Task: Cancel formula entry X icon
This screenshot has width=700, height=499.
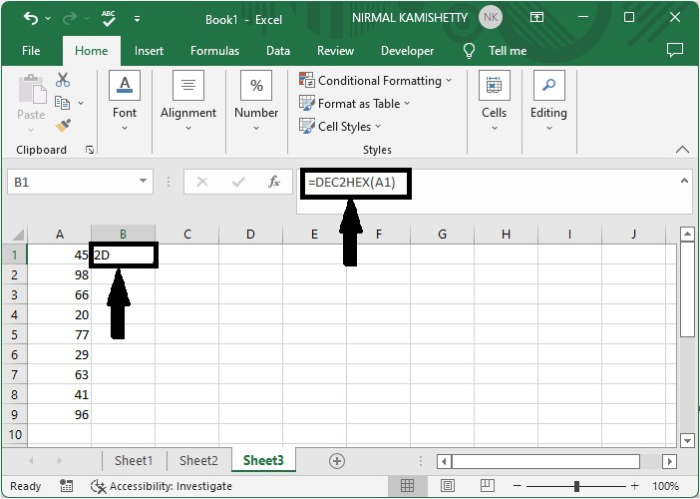Action: (x=202, y=182)
